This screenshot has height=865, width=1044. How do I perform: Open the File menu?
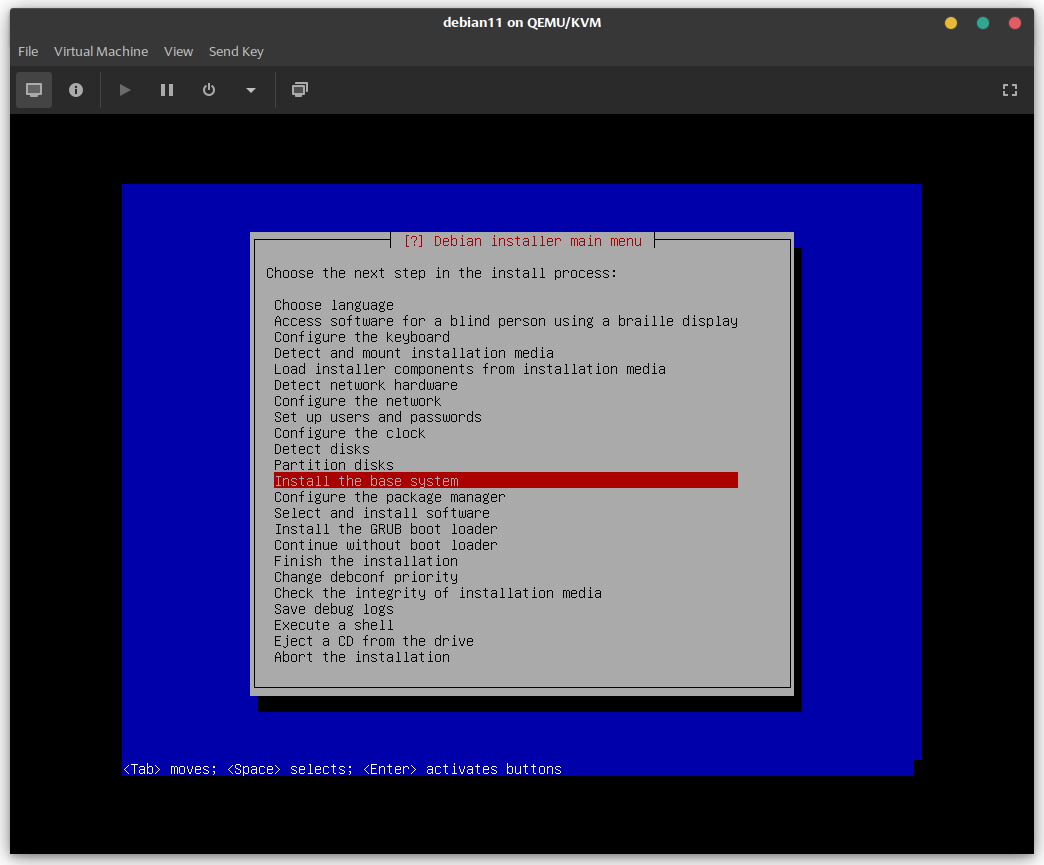(28, 51)
